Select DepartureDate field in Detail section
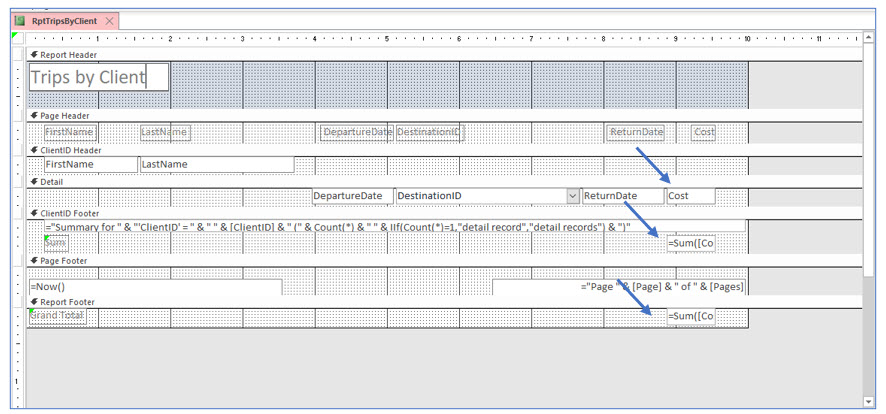Viewport: 886px width, 414px height. (353, 196)
